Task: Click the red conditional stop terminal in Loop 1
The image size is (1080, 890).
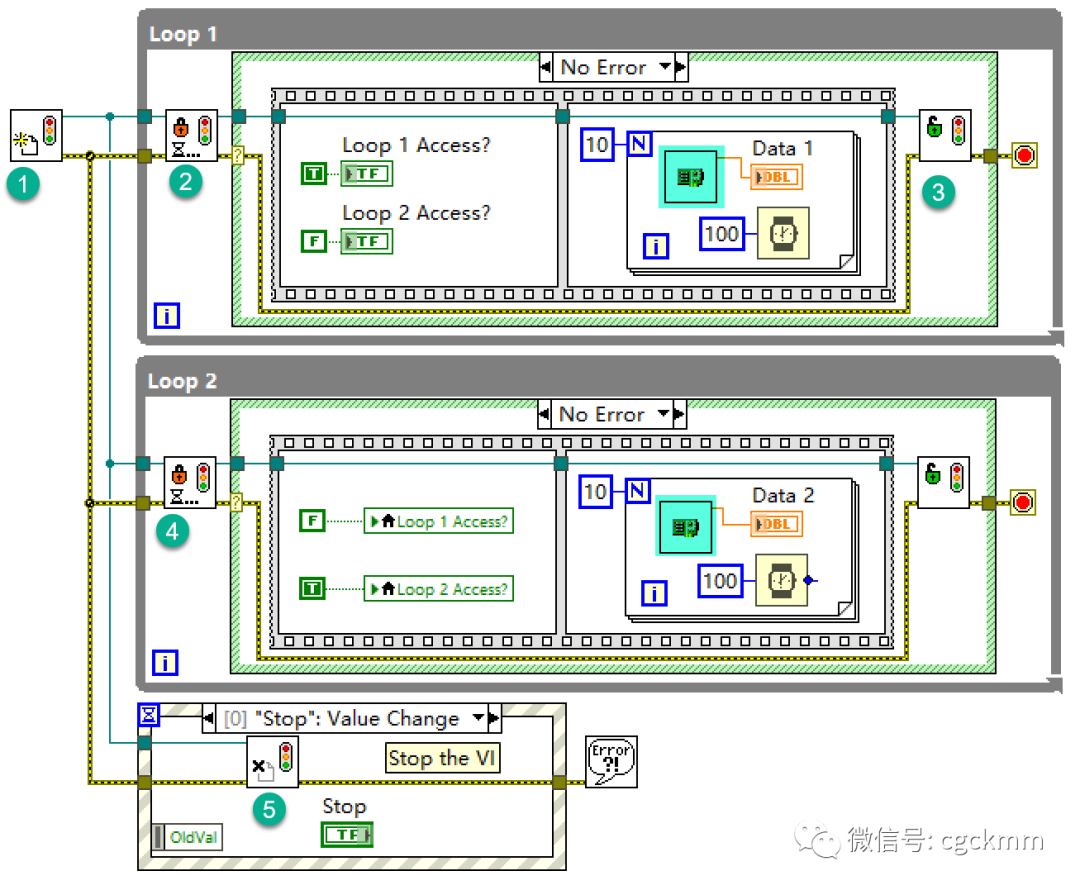Action: pyautogui.click(x=1024, y=155)
